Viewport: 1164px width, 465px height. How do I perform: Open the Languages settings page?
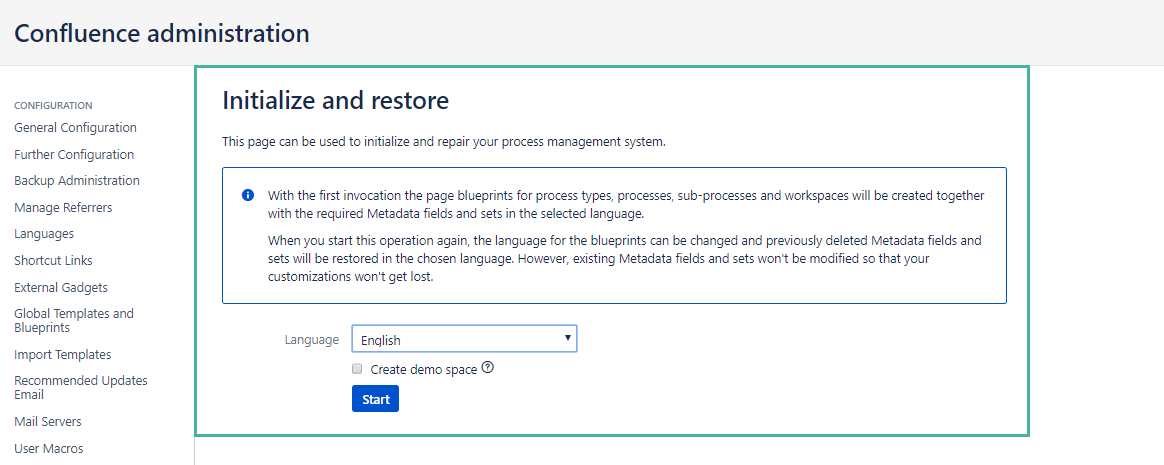point(44,234)
